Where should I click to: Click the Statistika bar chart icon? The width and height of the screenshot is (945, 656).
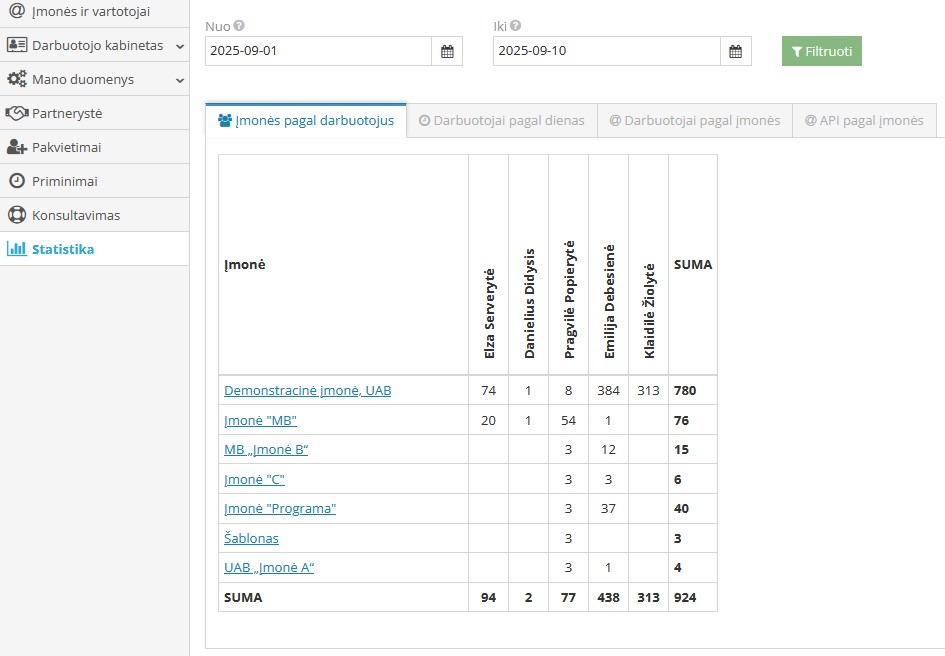pyautogui.click(x=16, y=249)
